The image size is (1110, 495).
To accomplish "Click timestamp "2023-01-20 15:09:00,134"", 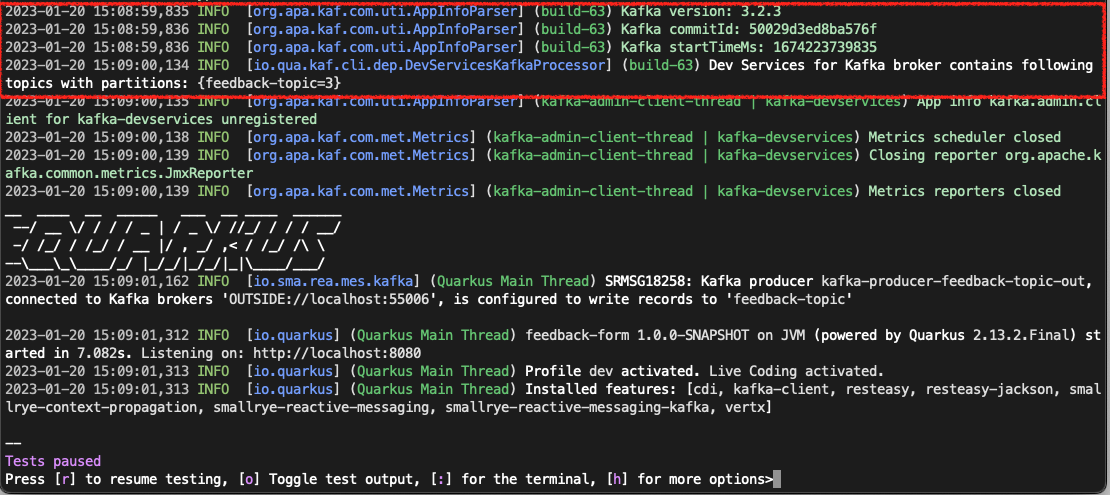I will (x=96, y=65).
